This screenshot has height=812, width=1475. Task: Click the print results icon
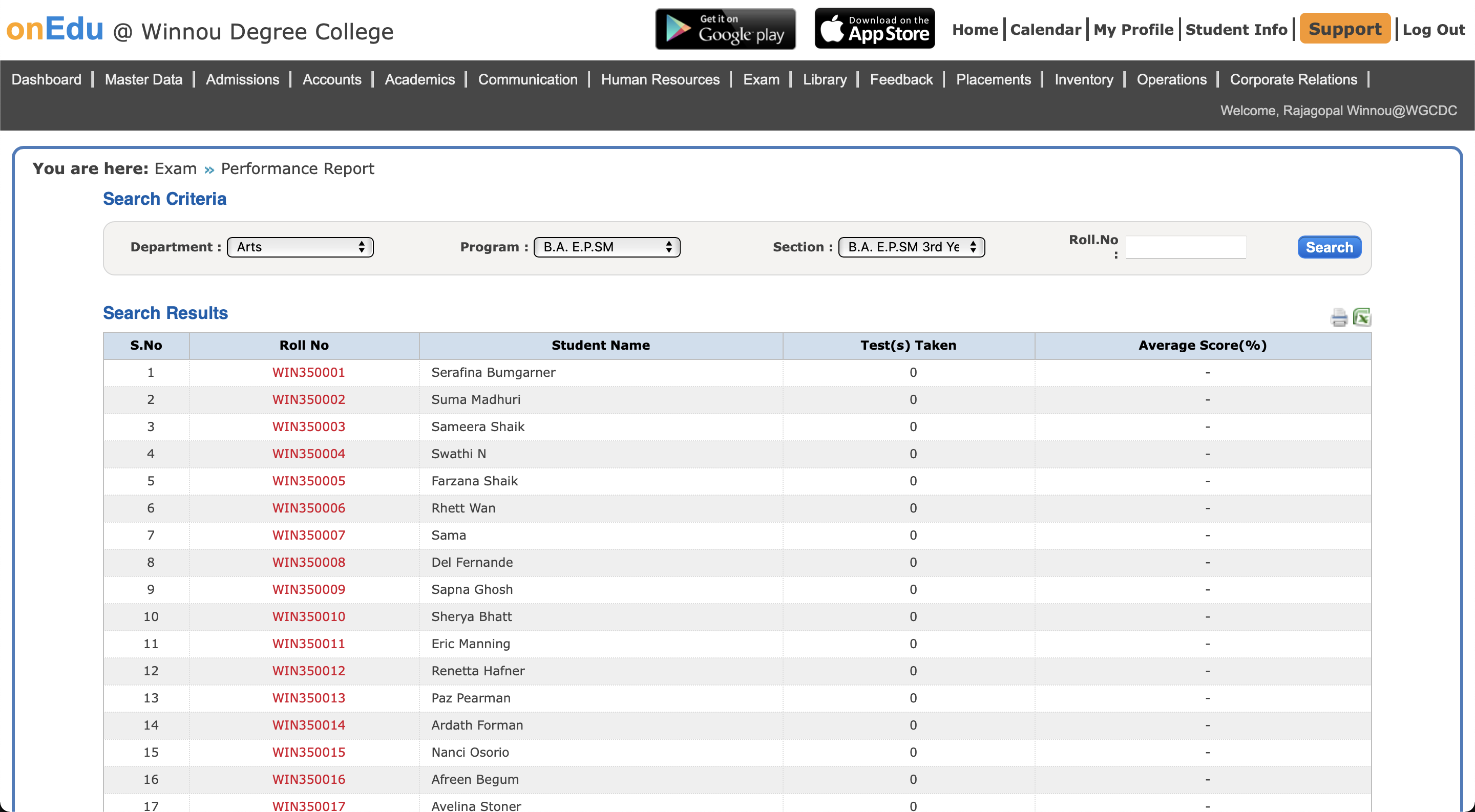coord(1339,317)
